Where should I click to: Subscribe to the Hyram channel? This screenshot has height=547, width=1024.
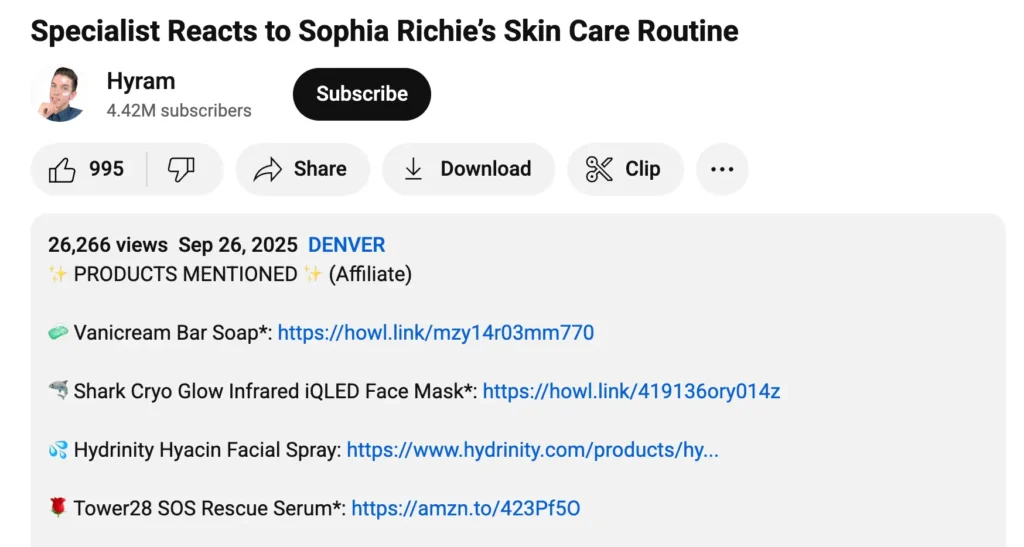coord(362,94)
